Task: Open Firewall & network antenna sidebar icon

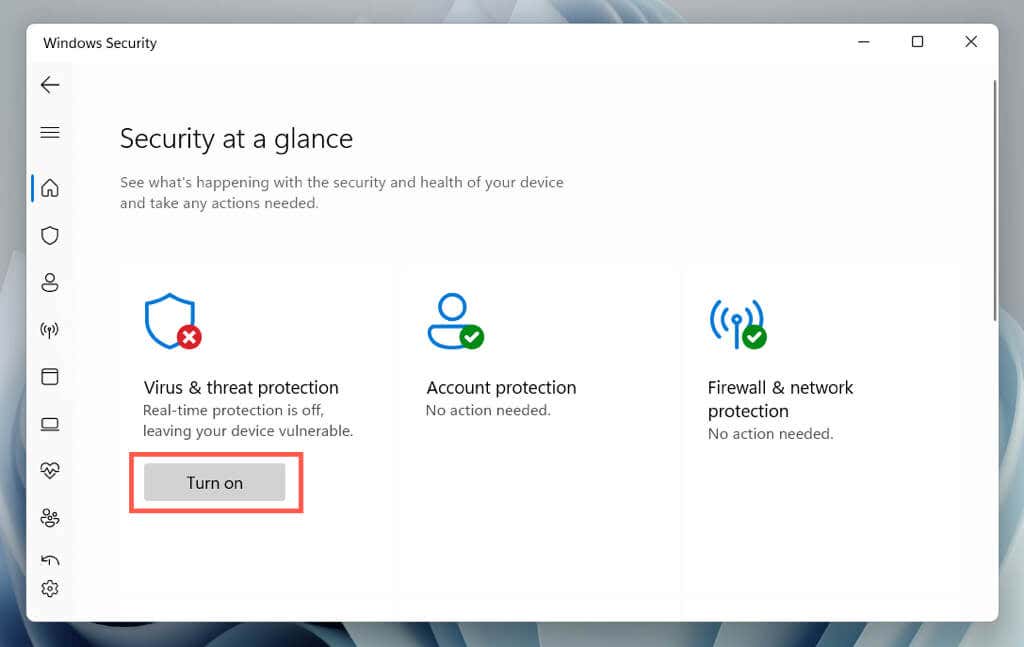Action: pyautogui.click(x=50, y=330)
